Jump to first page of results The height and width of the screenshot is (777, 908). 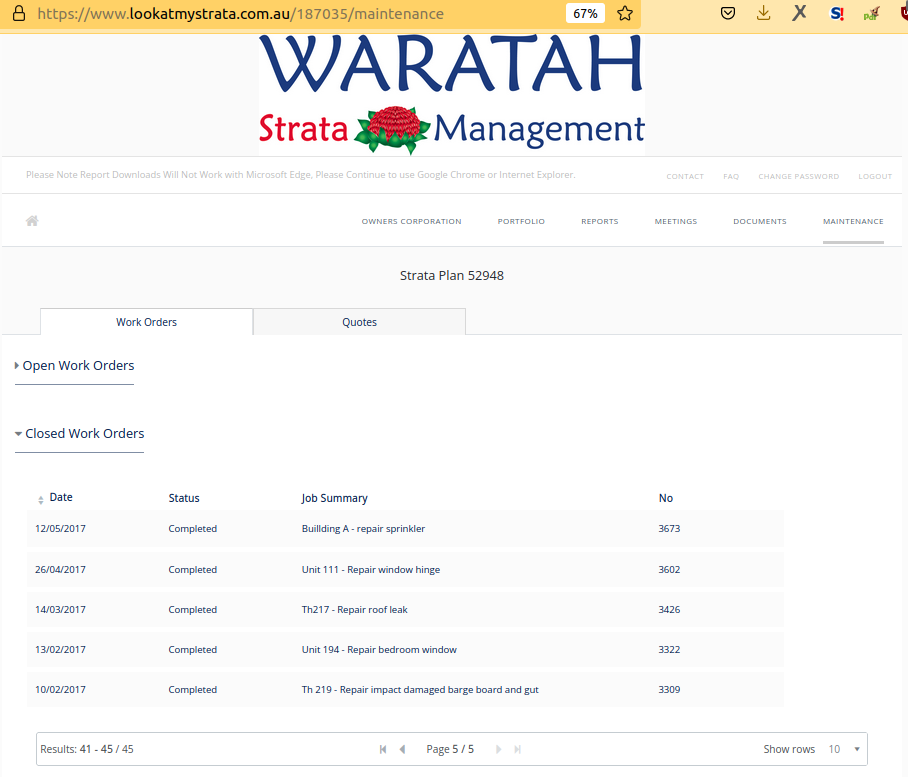pyautogui.click(x=383, y=749)
